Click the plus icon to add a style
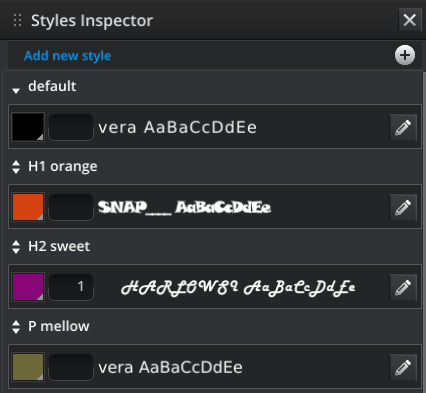The height and width of the screenshot is (393, 426). coord(405,55)
